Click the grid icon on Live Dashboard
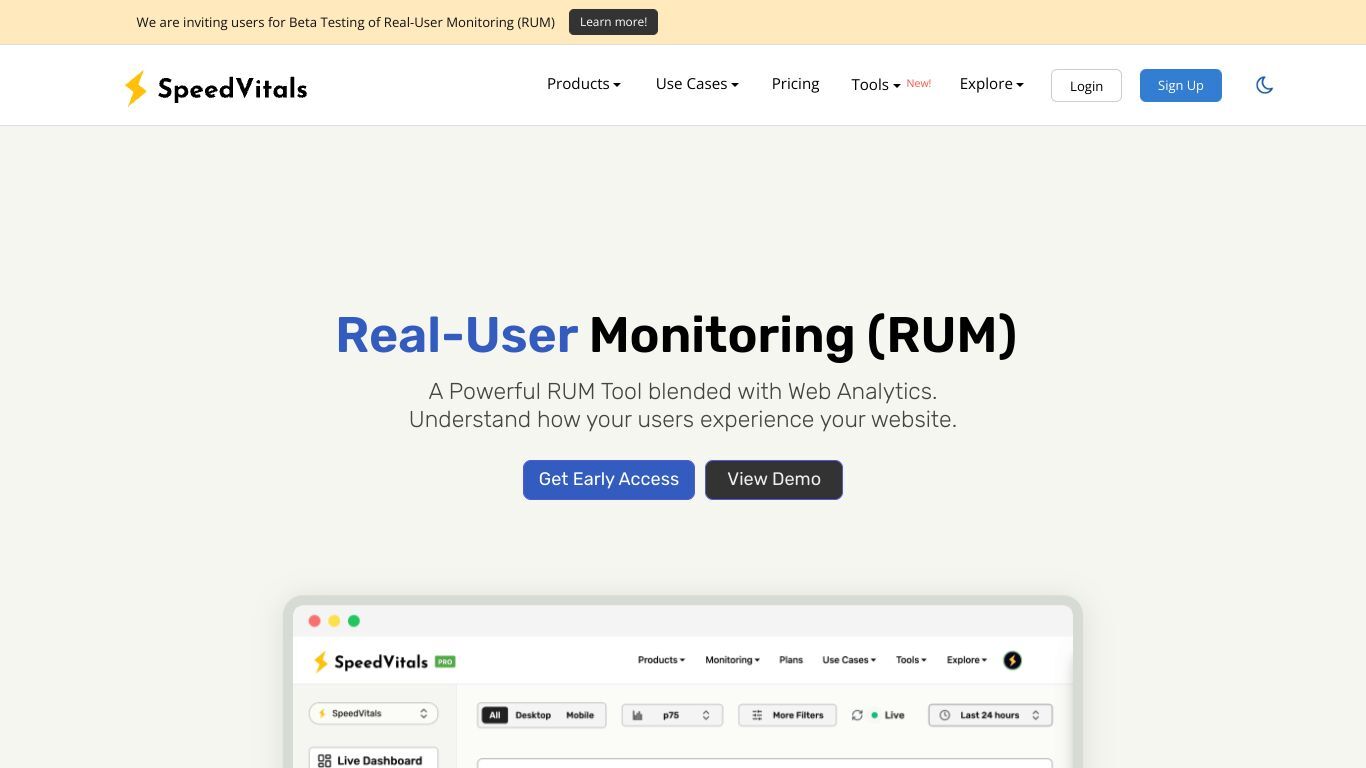The width and height of the screenshot is (1366, 768). 324,761
